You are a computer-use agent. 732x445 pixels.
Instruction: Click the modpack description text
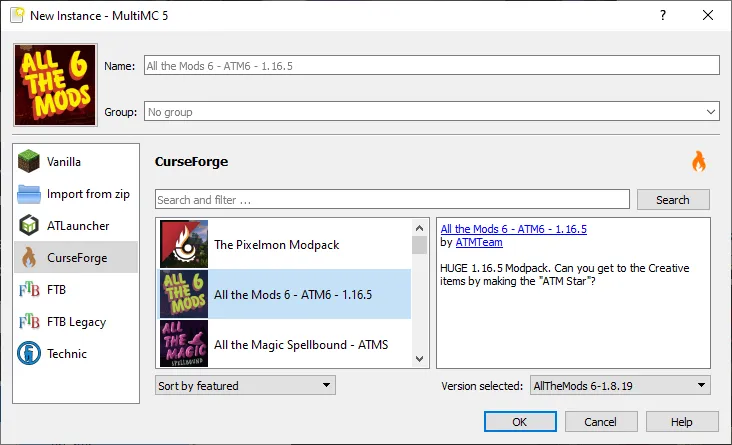pyautogui.click(x=564, y=275)
